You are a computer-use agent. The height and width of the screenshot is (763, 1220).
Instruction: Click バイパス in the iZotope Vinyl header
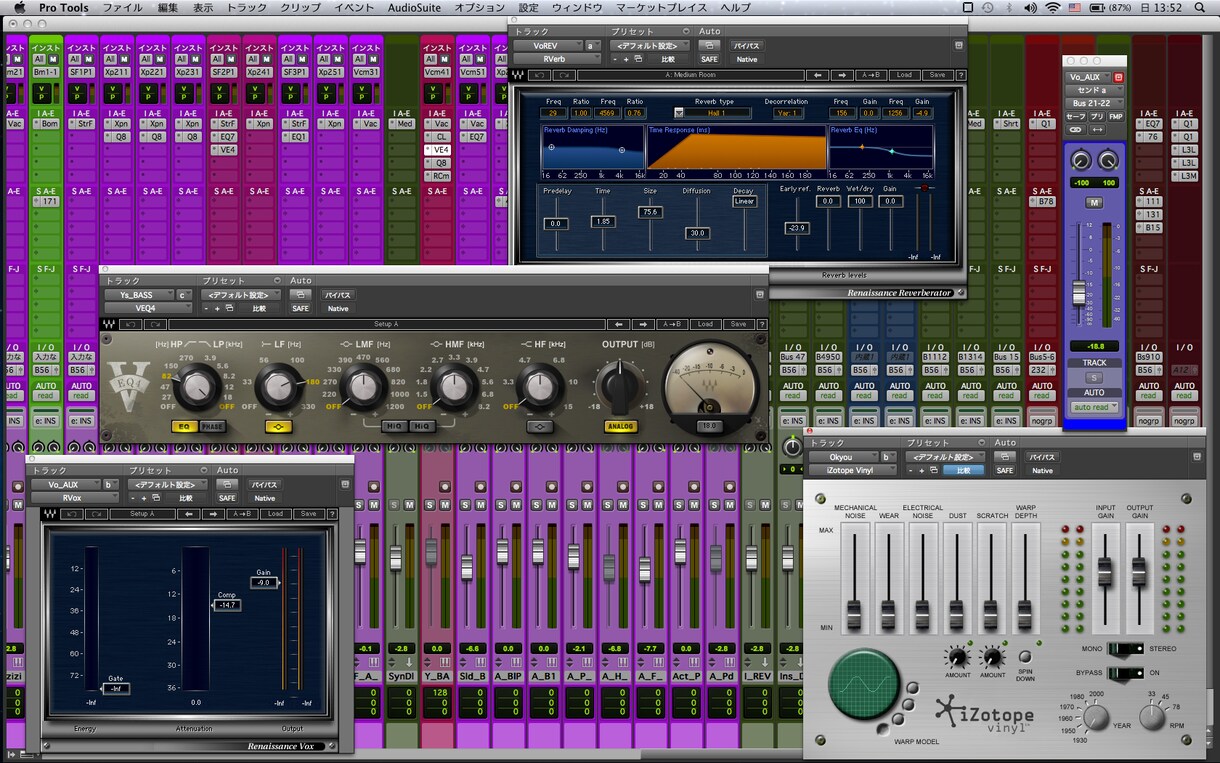[1042, 456]
